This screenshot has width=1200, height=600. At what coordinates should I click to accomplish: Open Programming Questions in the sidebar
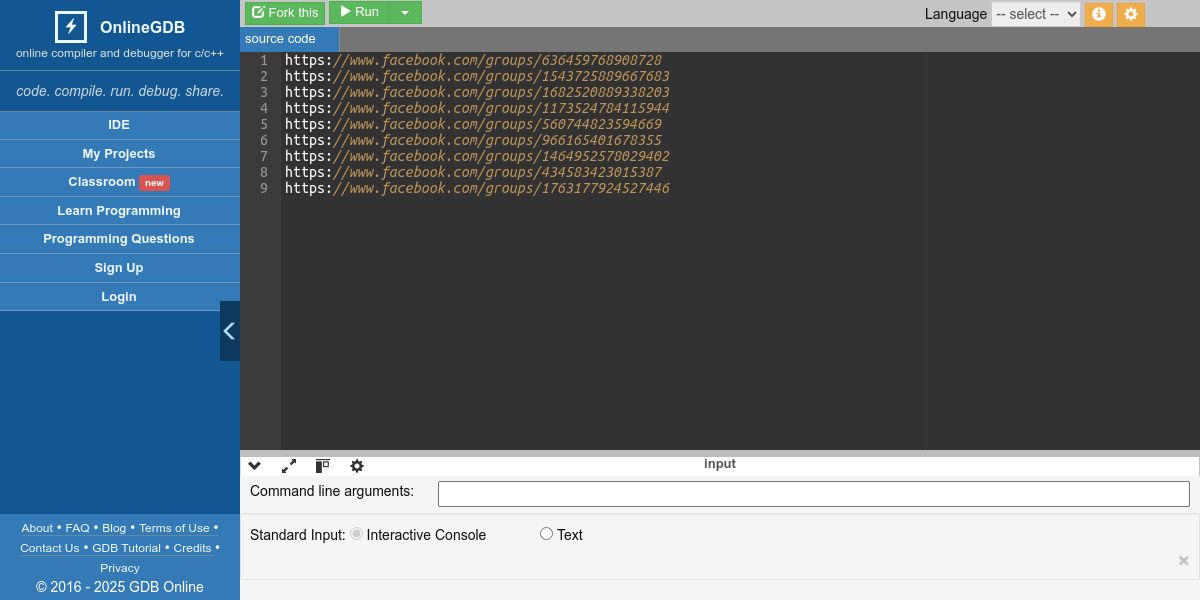[119, 239]
